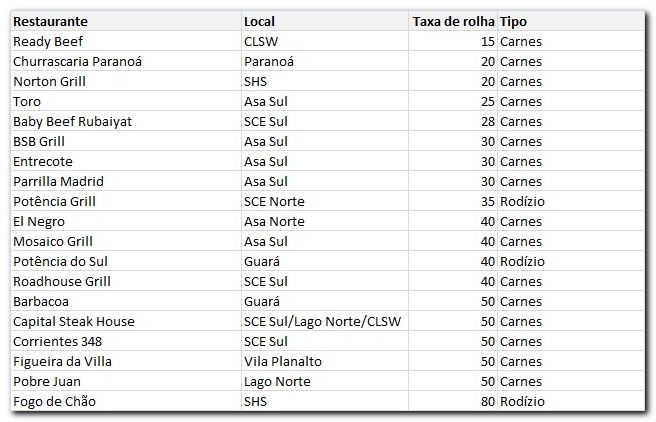Click the Rodízio type for Potência Grill
Image resolution: width=656 pixels, height=422 pixels.
[x=522, y=201]
